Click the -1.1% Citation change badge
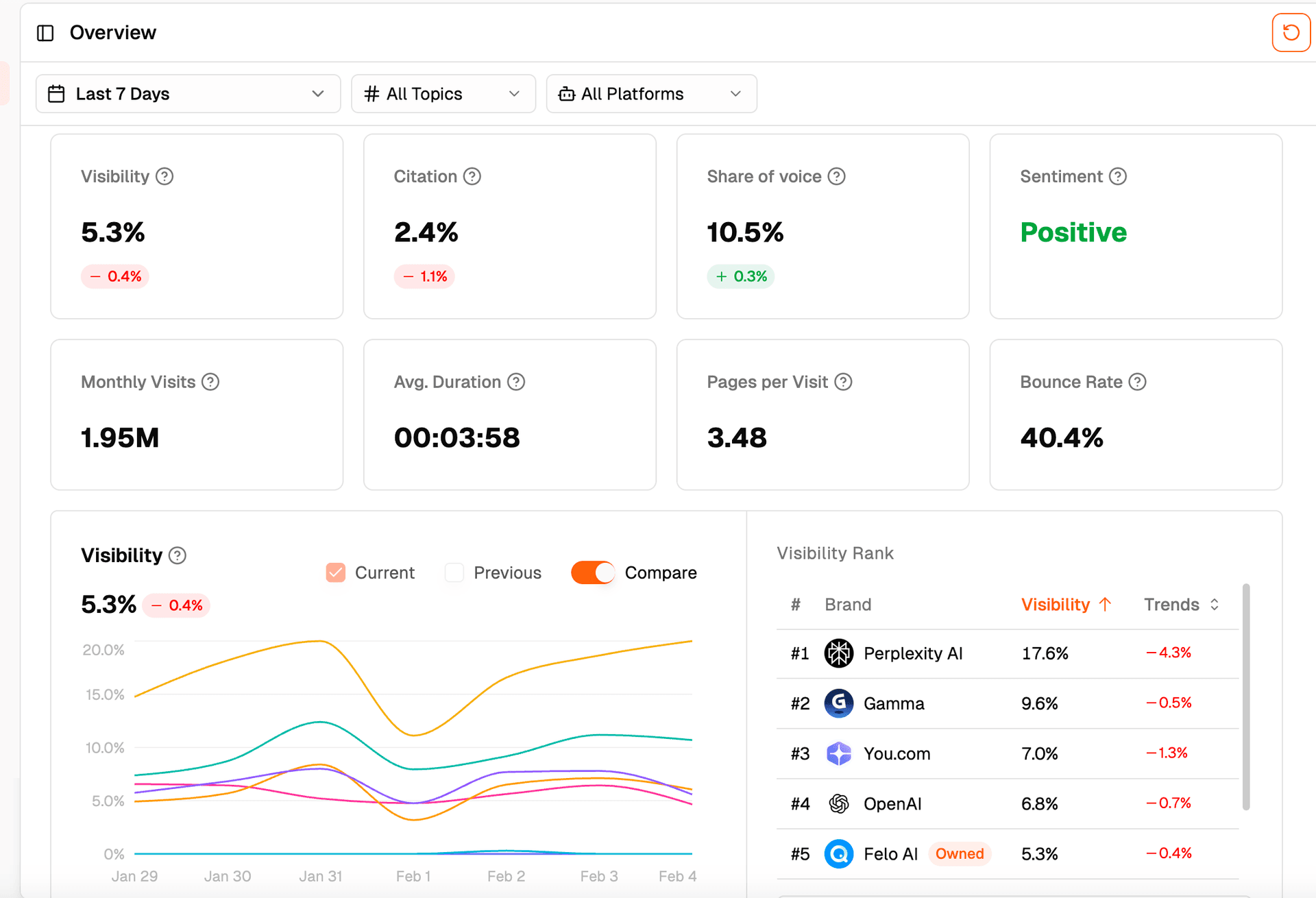Viewport: 1316px width, 898px height. pyautogui.click(x=424, y=276)
